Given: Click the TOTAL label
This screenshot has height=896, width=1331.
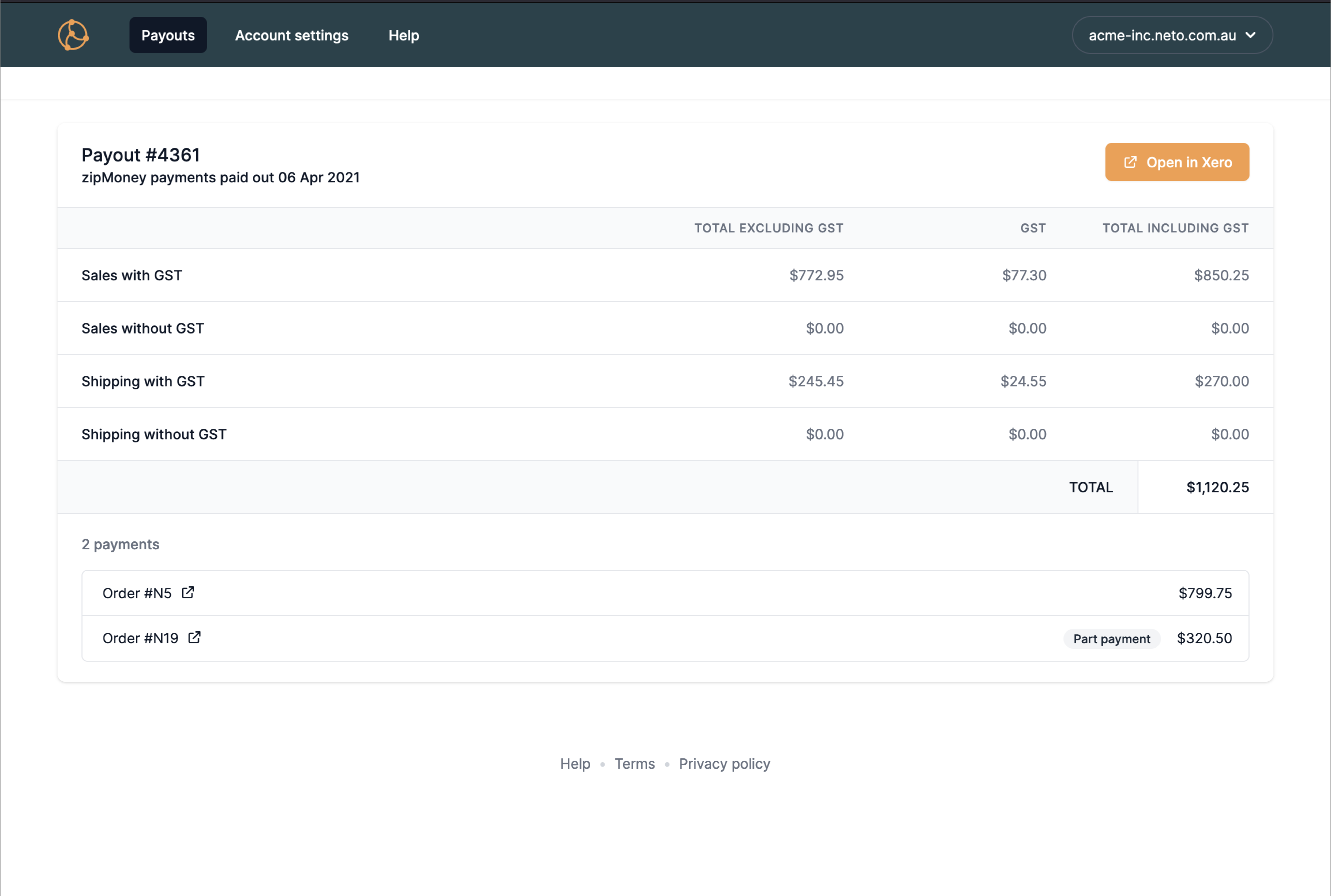Looking at the screenshot, I should 1091,487.
